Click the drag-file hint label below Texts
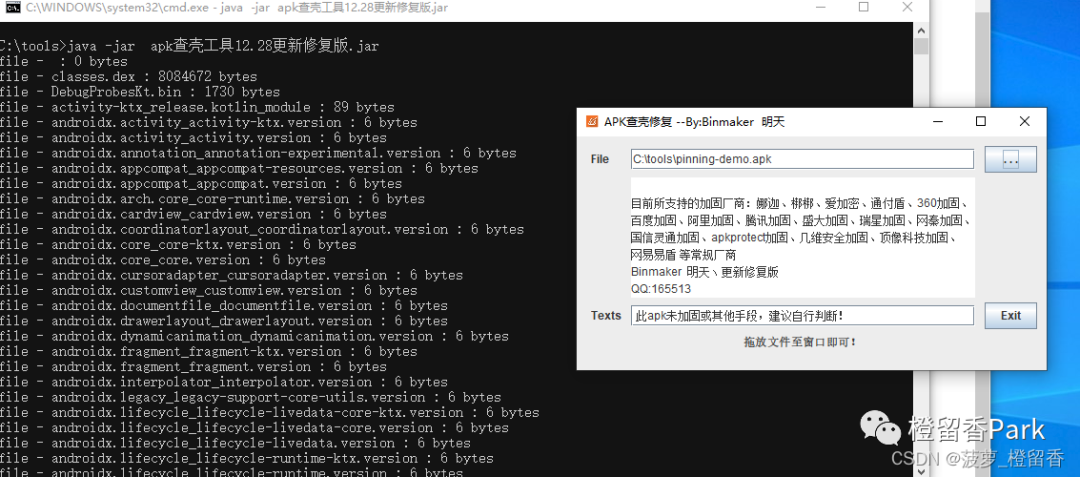The width and height of the screenshot is (1080, 477). point(799,342)
